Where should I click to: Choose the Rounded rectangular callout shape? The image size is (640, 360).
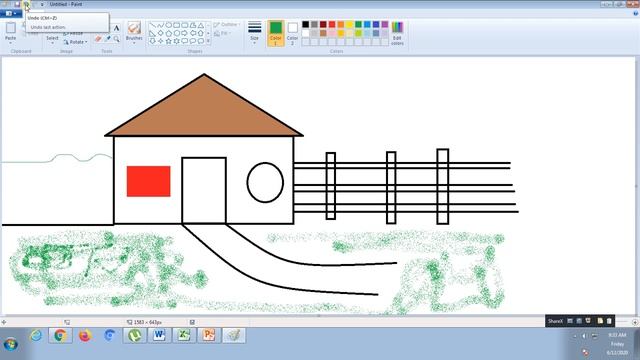[x=184, y=41]
